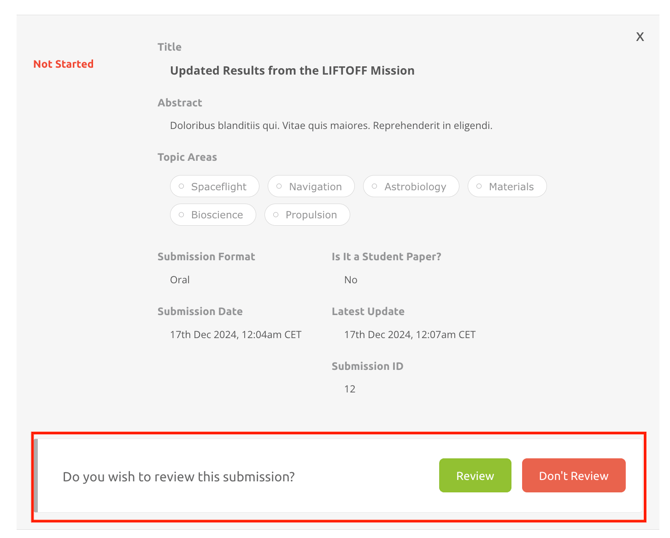Screen dimensions: 670x538
Task: Close the submission panel with the X
Action: (x=640, y=37)
